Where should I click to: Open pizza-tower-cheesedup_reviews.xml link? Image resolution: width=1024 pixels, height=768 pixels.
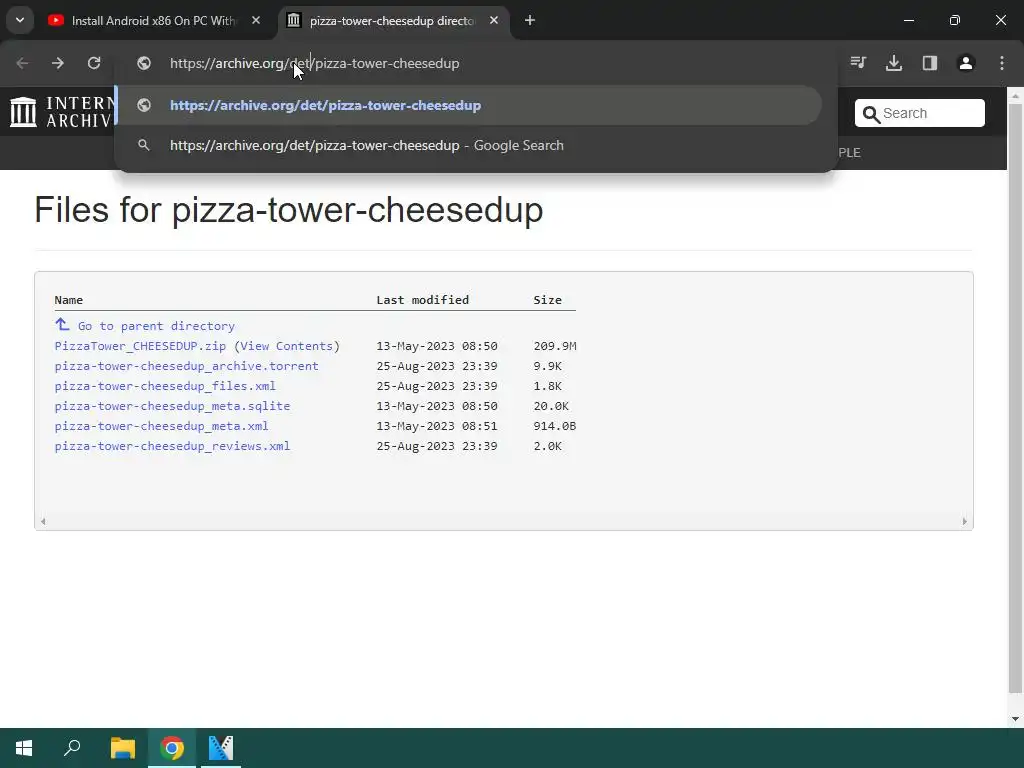coord(172,446)
